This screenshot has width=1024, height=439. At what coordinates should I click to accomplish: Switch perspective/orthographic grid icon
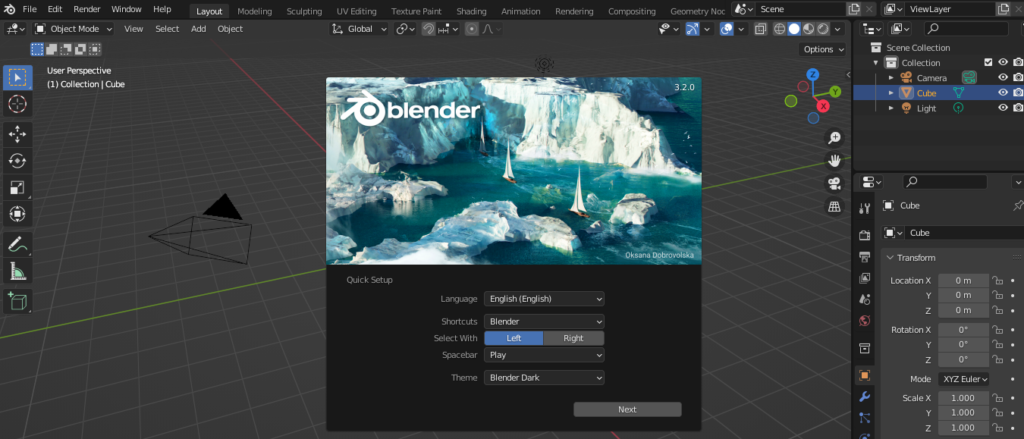(834, 206)
